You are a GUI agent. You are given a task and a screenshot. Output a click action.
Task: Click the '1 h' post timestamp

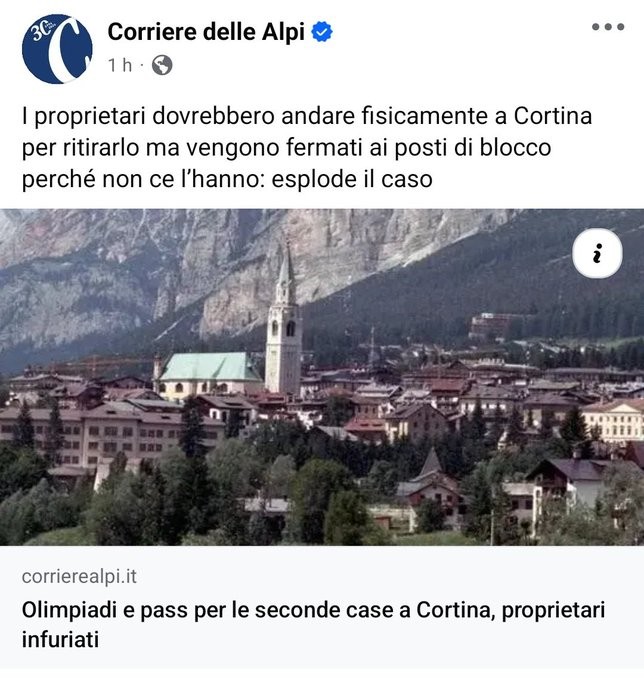point(120,65)
